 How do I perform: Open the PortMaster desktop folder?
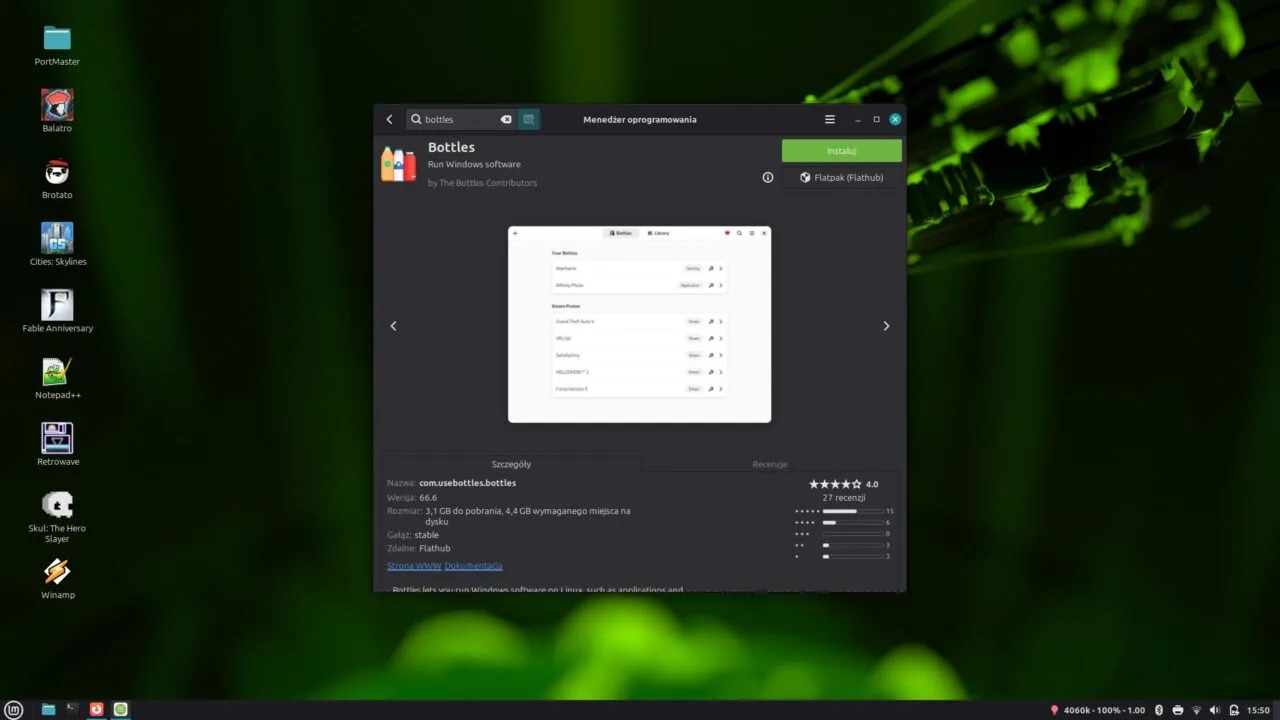click(57, 45)
